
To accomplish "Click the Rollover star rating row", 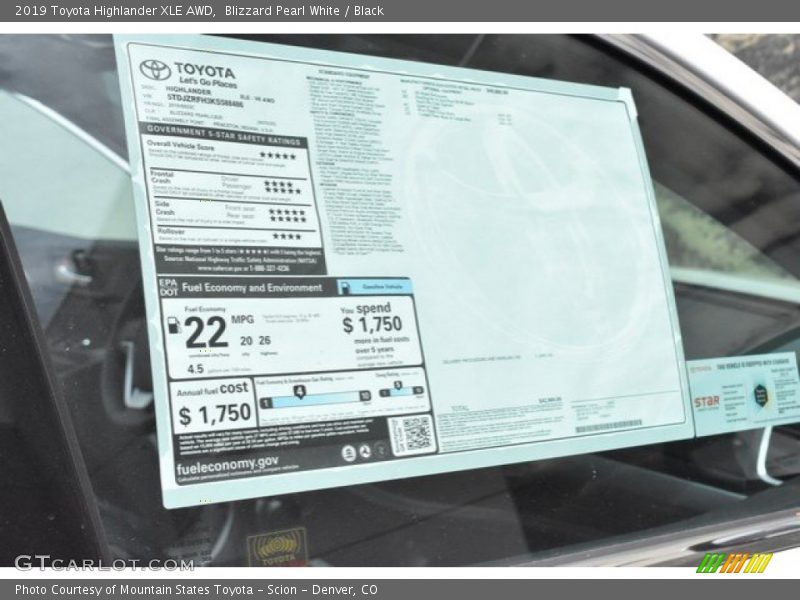I will click(286, 237).
